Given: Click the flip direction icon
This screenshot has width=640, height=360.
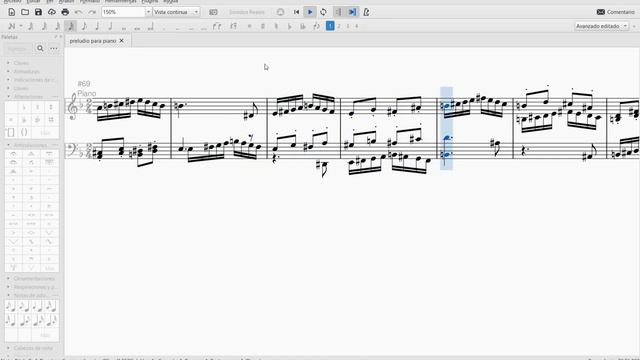Looking at the screenshot, I should coord(316,26).
